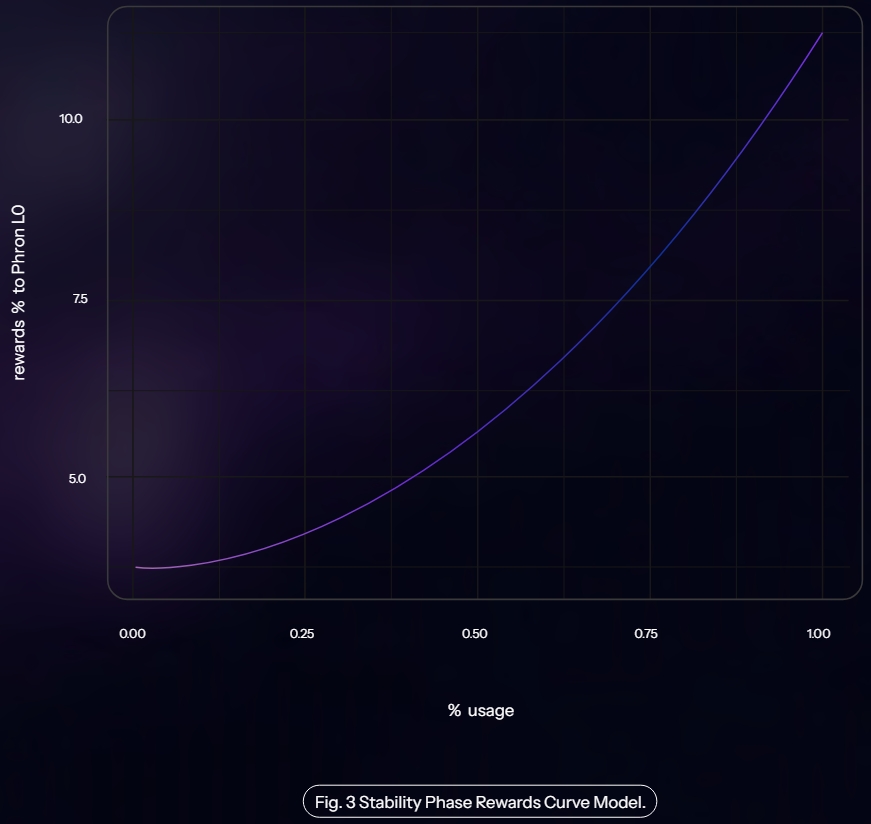Click the curve's top endpoint at 1.00 usage
The height and width of the screenshot is (824, 871).
pyautogui.click(x=822, y=33)
